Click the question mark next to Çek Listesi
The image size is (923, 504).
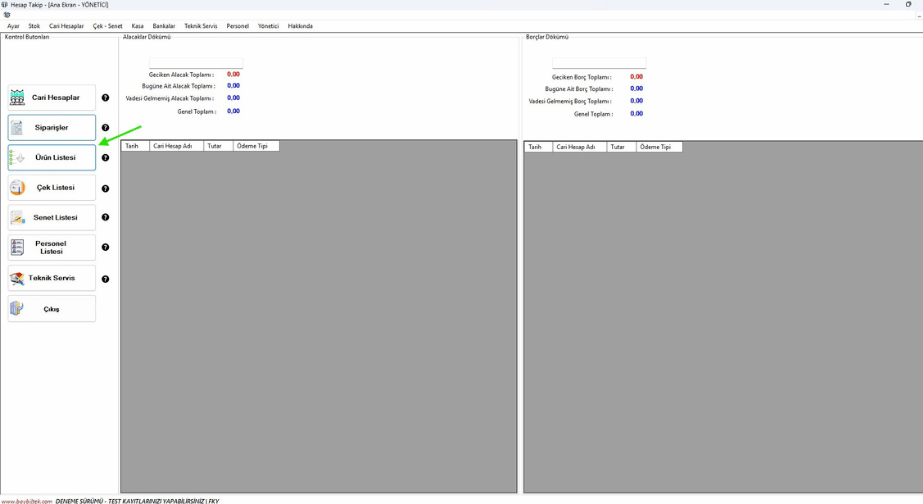(x=105, y=188)
